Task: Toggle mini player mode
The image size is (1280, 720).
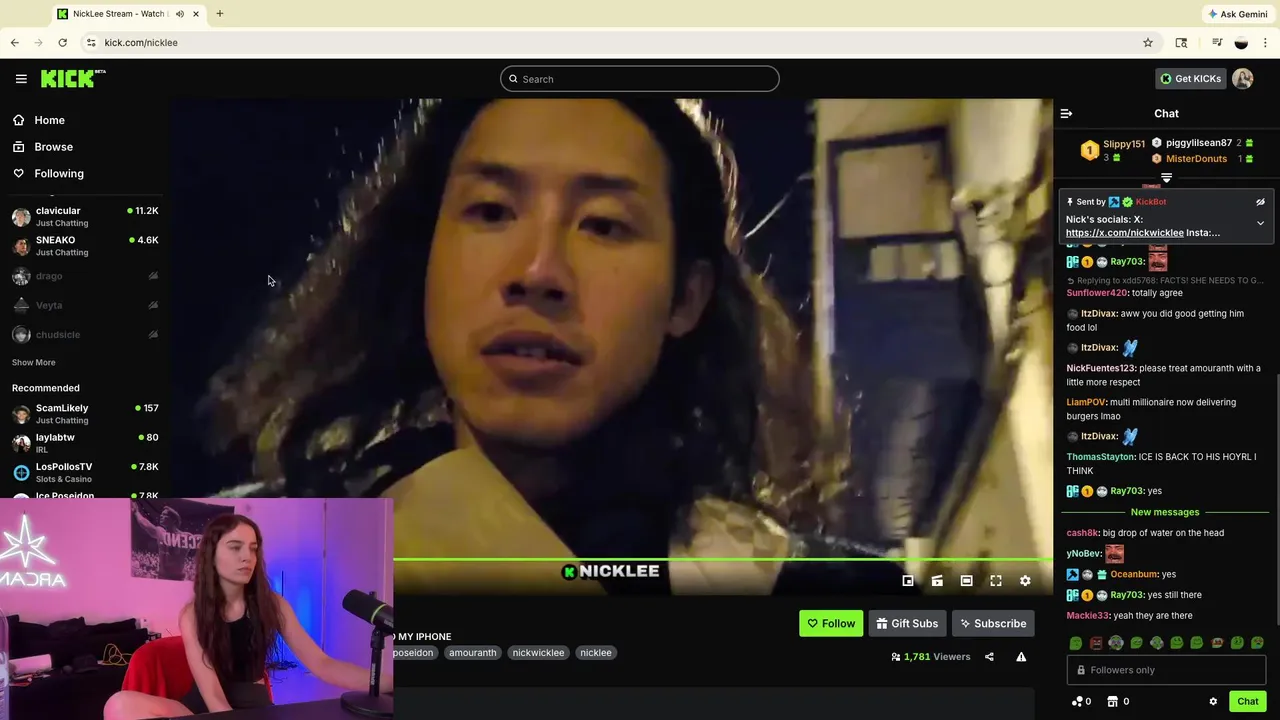Action: click(x=908, y=581)
